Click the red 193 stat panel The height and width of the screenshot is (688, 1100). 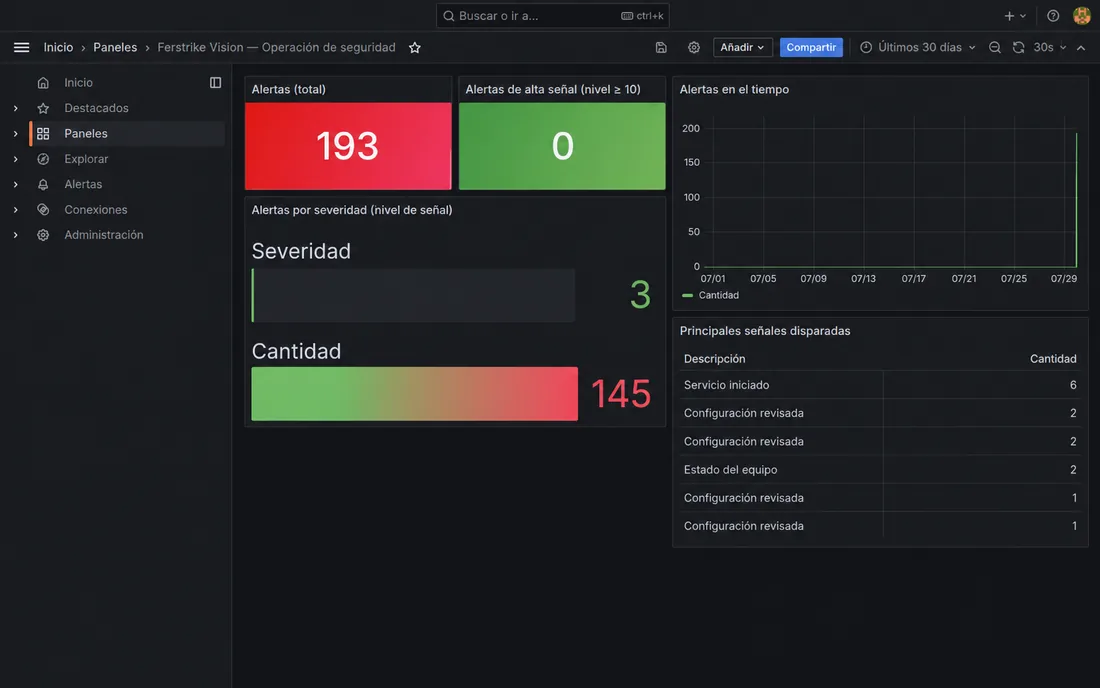click(348, 146)
